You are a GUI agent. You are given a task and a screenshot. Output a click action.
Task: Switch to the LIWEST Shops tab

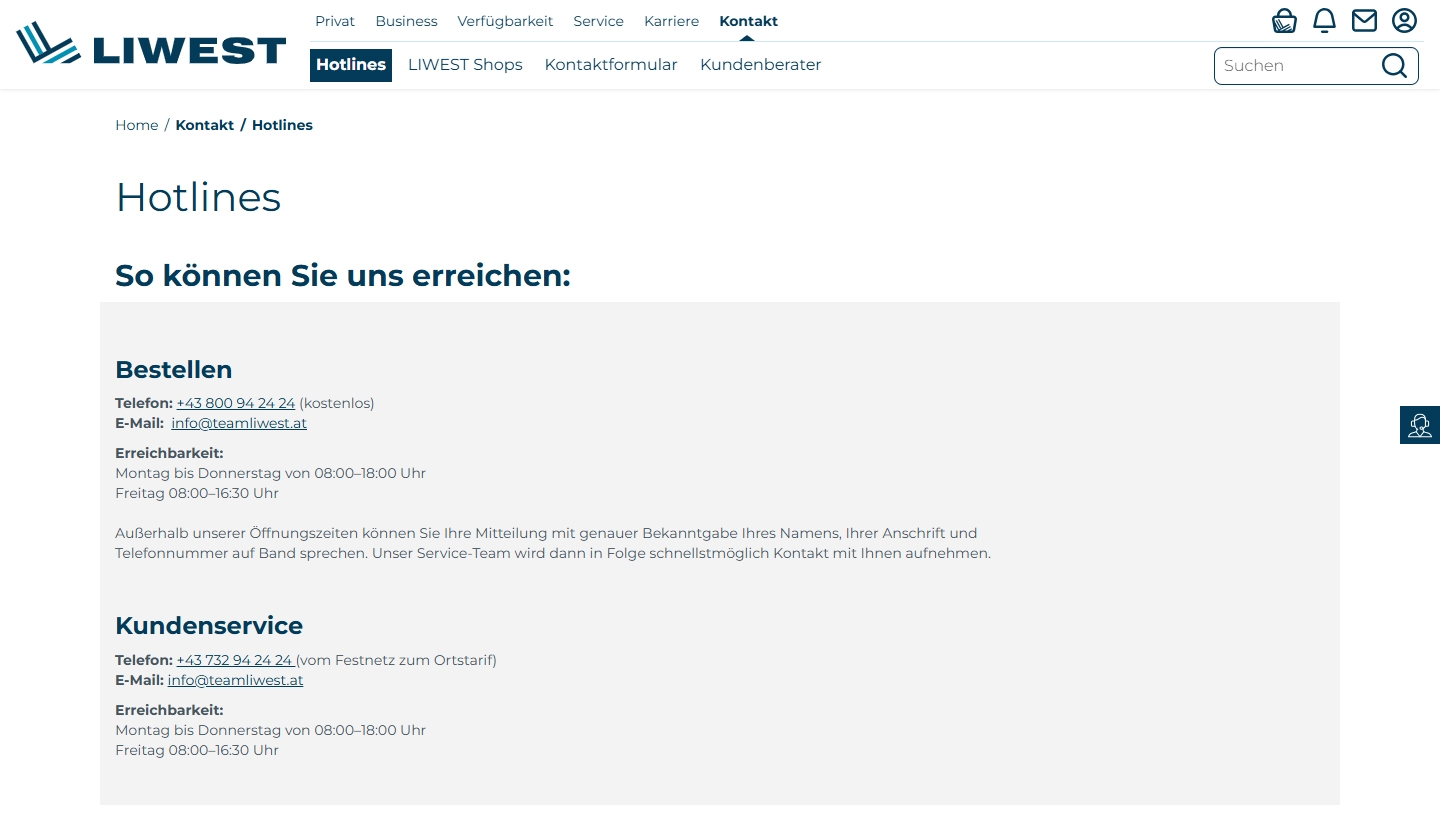465,65
